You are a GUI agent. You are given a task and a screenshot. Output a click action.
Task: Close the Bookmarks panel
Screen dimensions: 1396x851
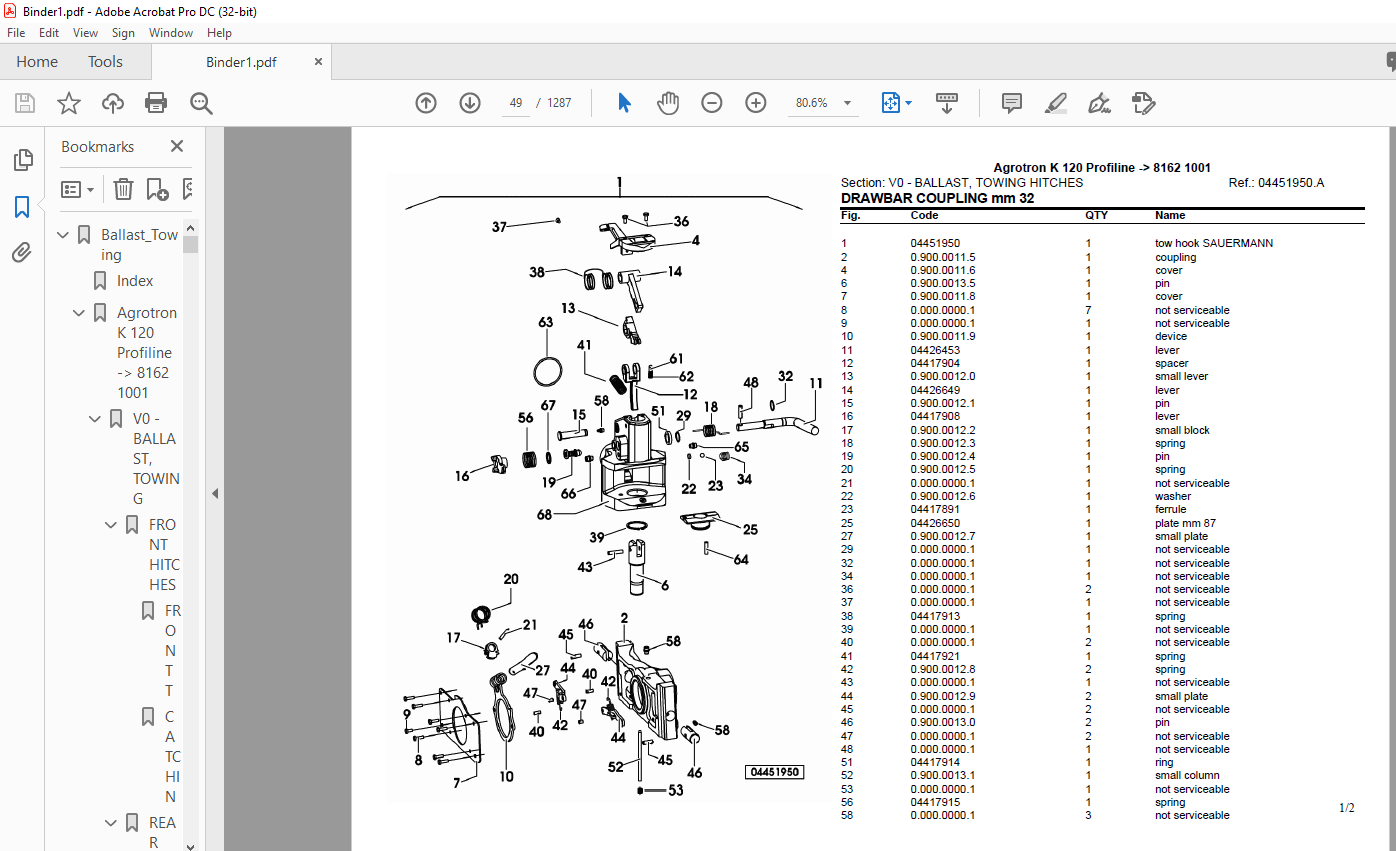[177, 147]
